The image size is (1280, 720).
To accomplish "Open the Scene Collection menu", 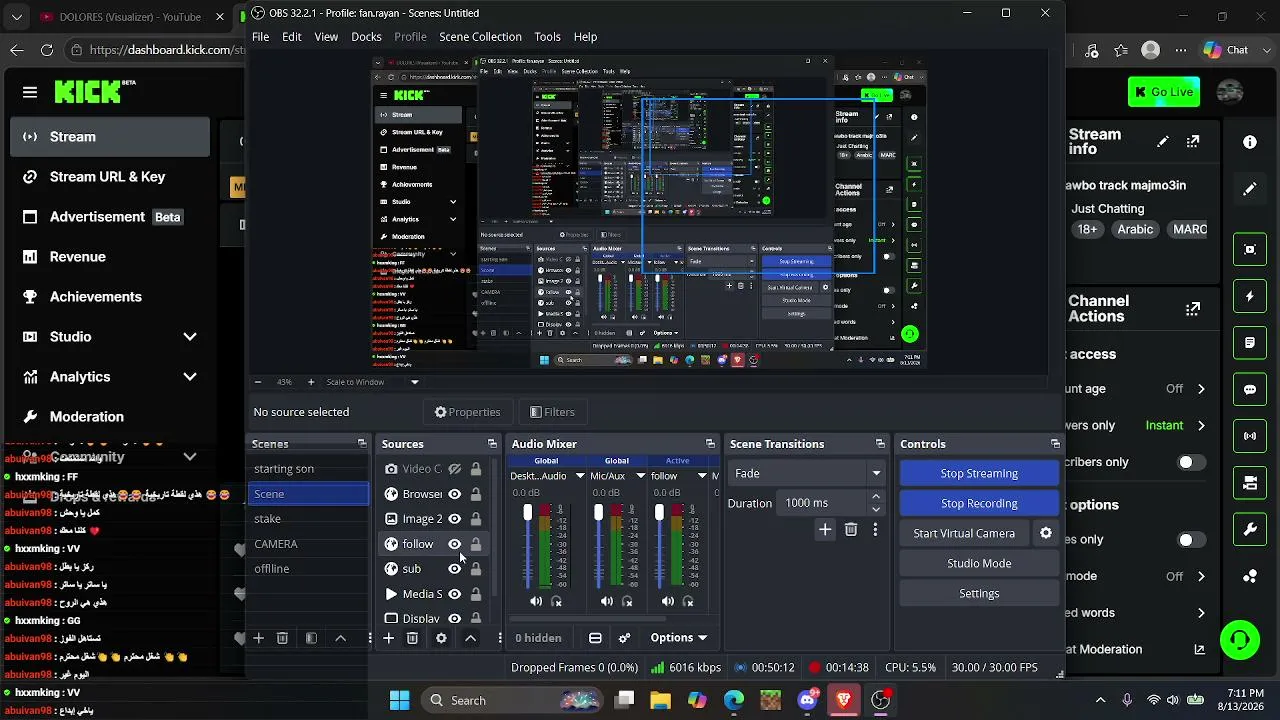I will click(480, 37).
